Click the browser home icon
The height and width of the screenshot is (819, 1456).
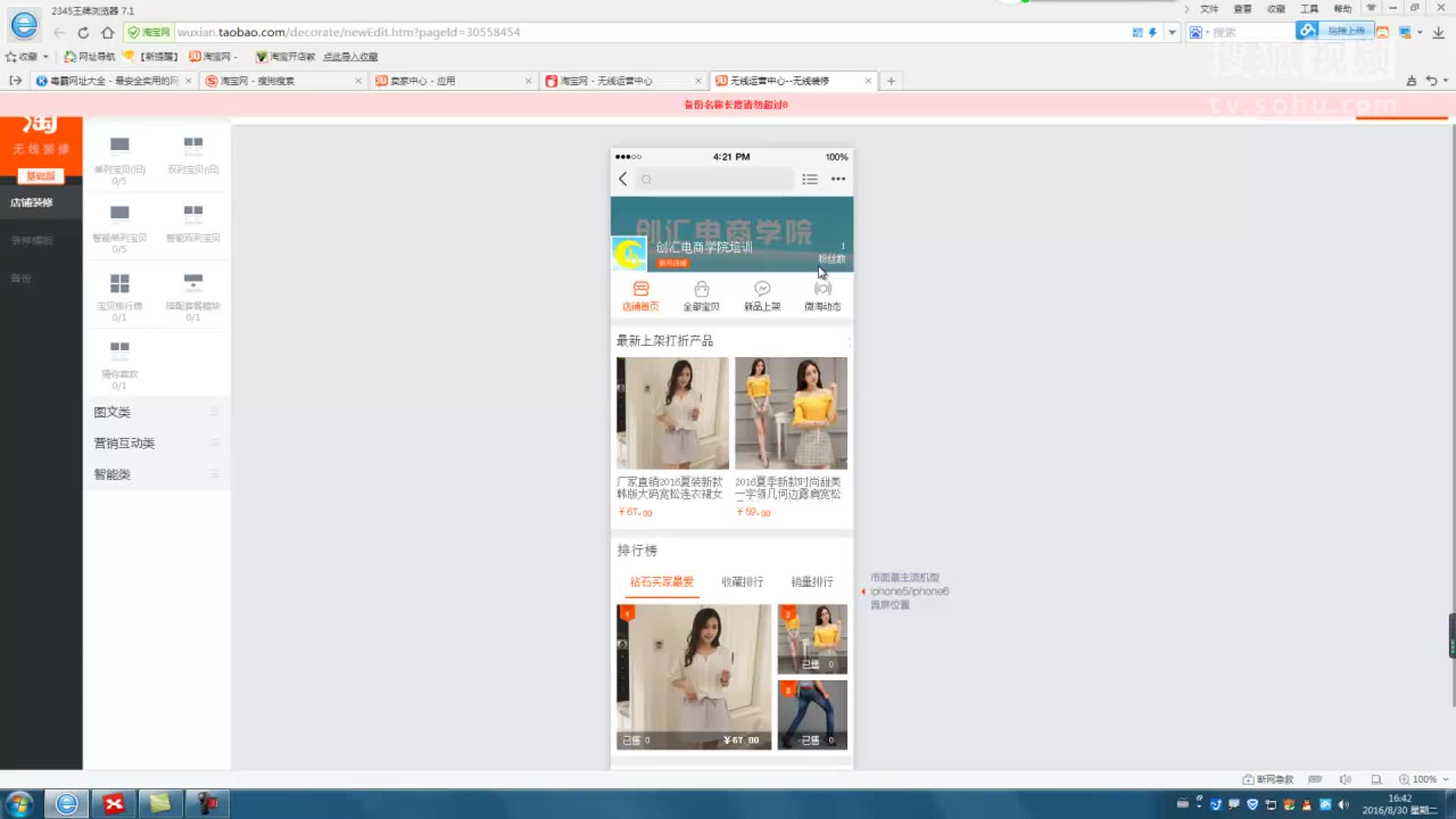tap(108, 33)
